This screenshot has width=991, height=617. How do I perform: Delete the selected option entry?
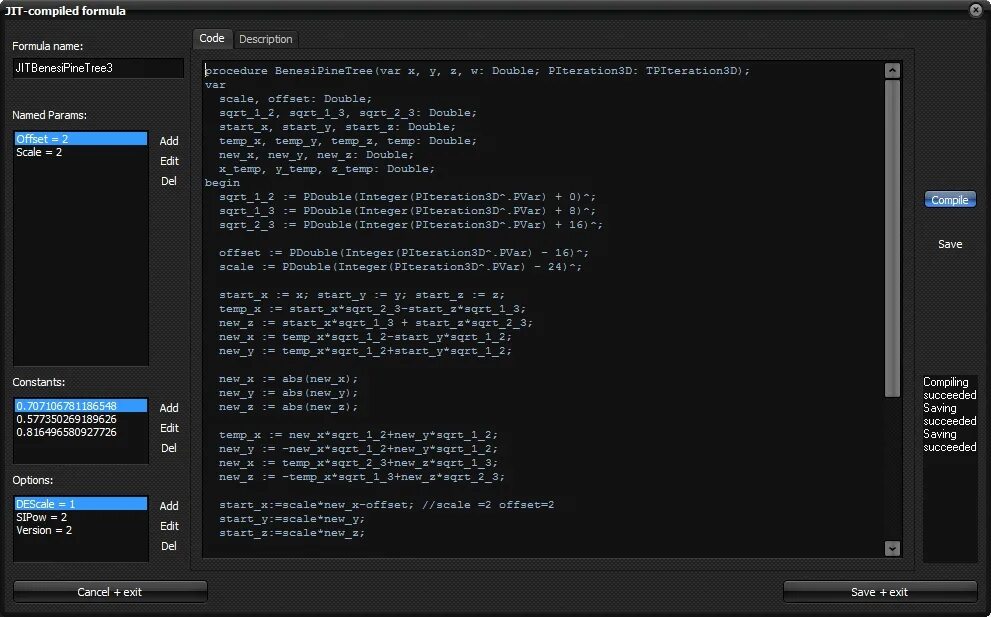pyautogui.click(x=169, y=546)
